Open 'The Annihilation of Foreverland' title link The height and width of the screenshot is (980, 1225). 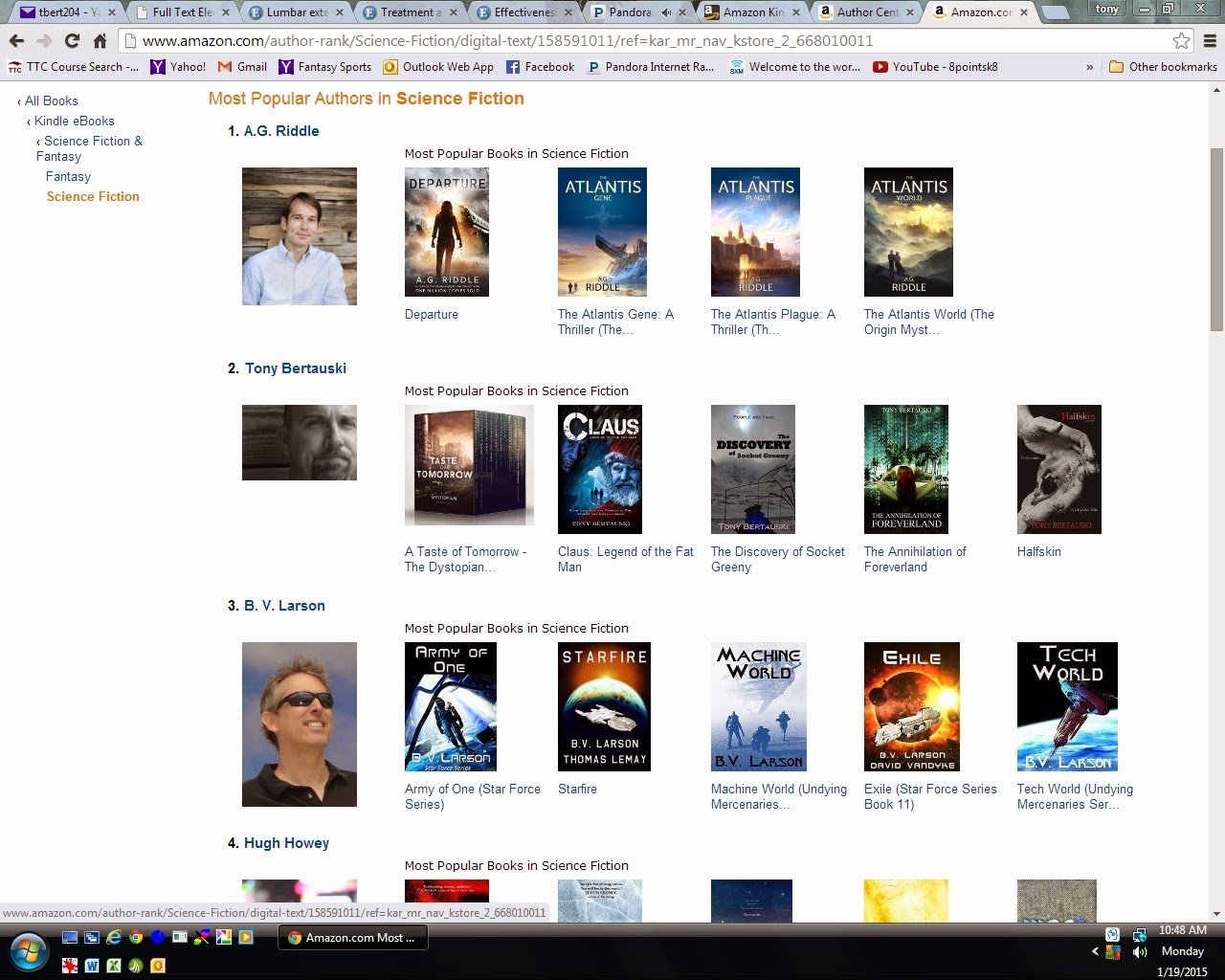click(915, 559)
